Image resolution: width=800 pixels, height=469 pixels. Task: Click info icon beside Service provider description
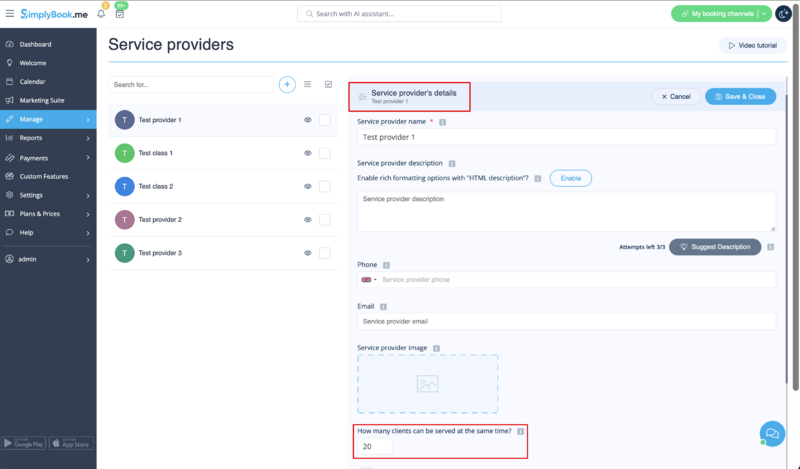452,164
